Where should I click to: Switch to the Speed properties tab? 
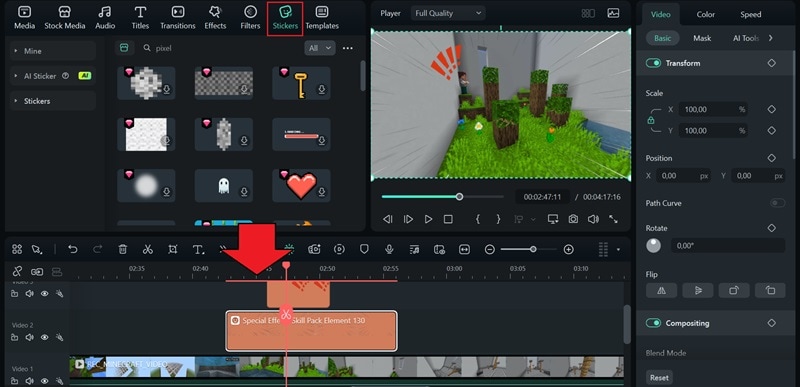click(751, 14)
